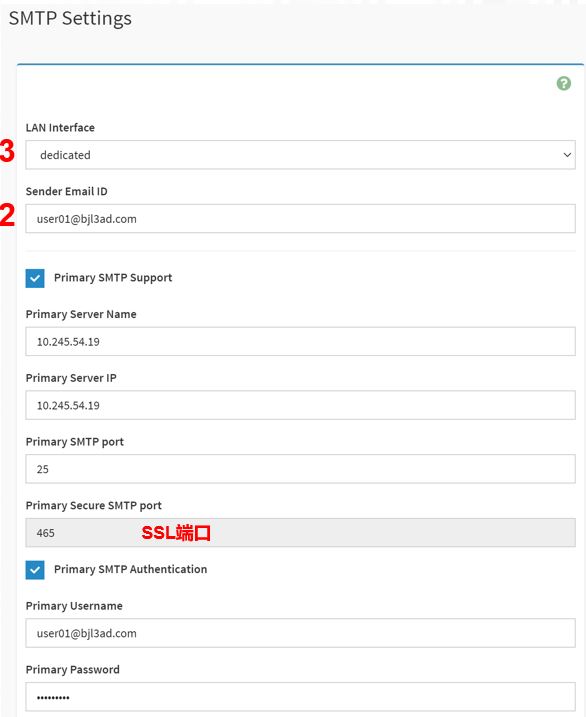This screenshot has height=717, width=586.
Task: Focus the Primary Server Name field
Action: tap(300, 341)
